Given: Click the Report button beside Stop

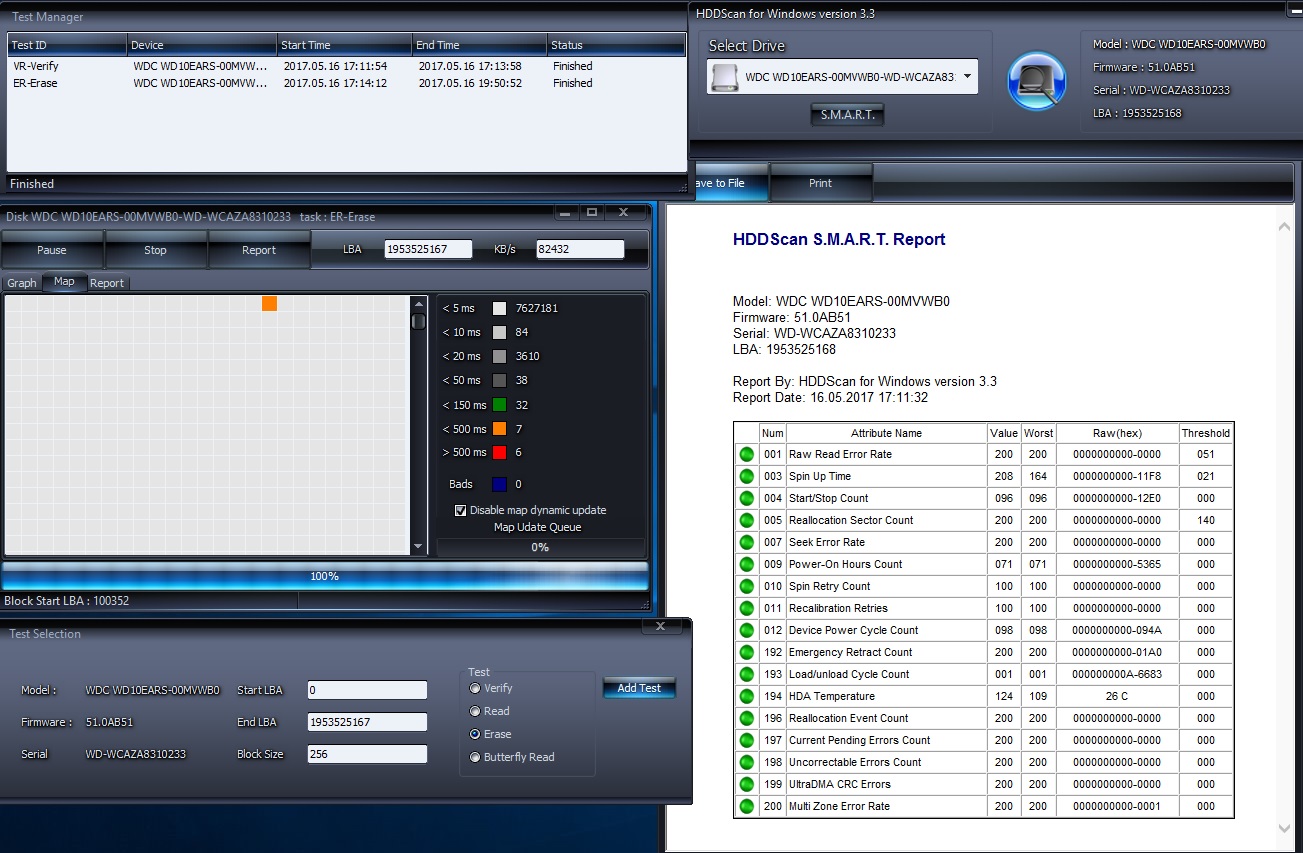Looking at the screenshot, I should (259, 250).
